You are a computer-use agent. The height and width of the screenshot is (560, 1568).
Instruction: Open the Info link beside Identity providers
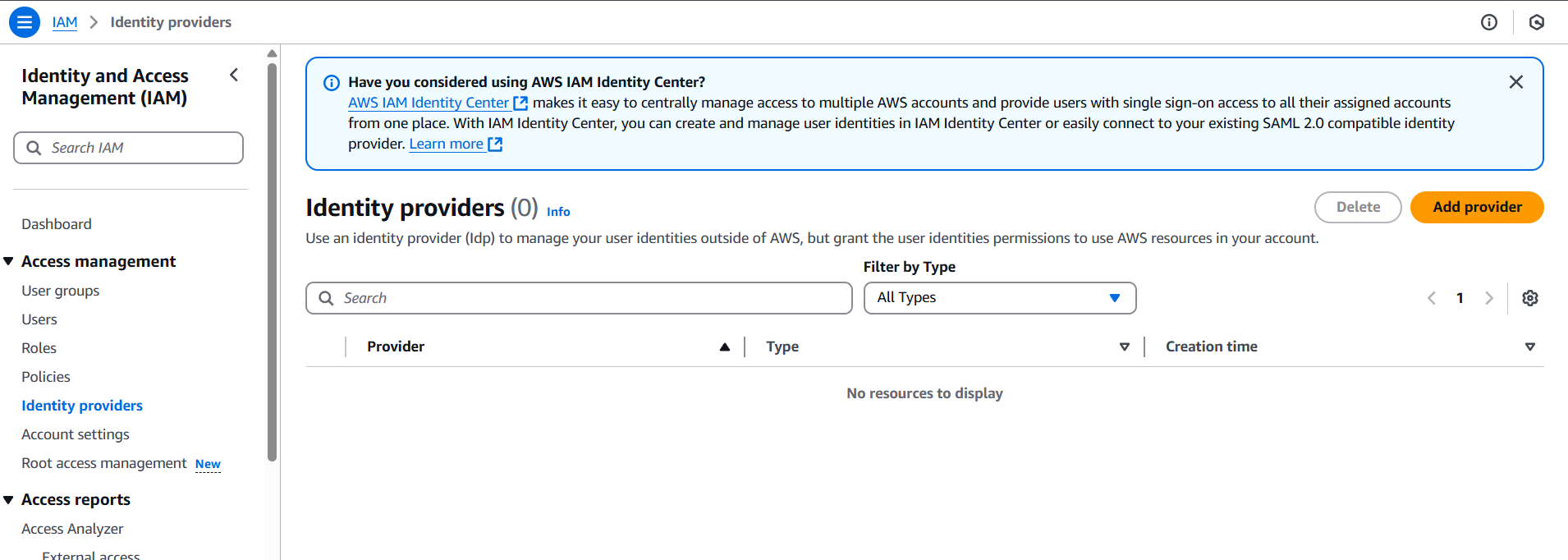click(x=558, y=212)
